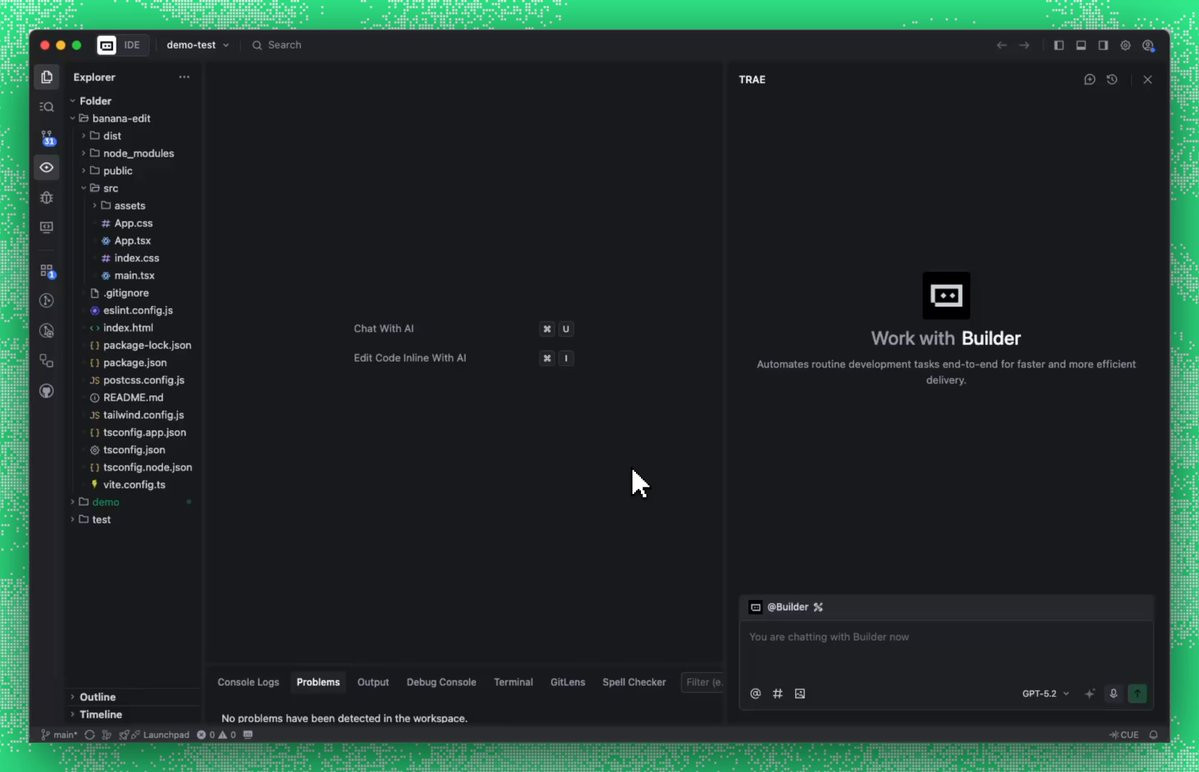Open App.tsx in the file tree
This screenshot has width=1199, height=772.
pos(133,241)
